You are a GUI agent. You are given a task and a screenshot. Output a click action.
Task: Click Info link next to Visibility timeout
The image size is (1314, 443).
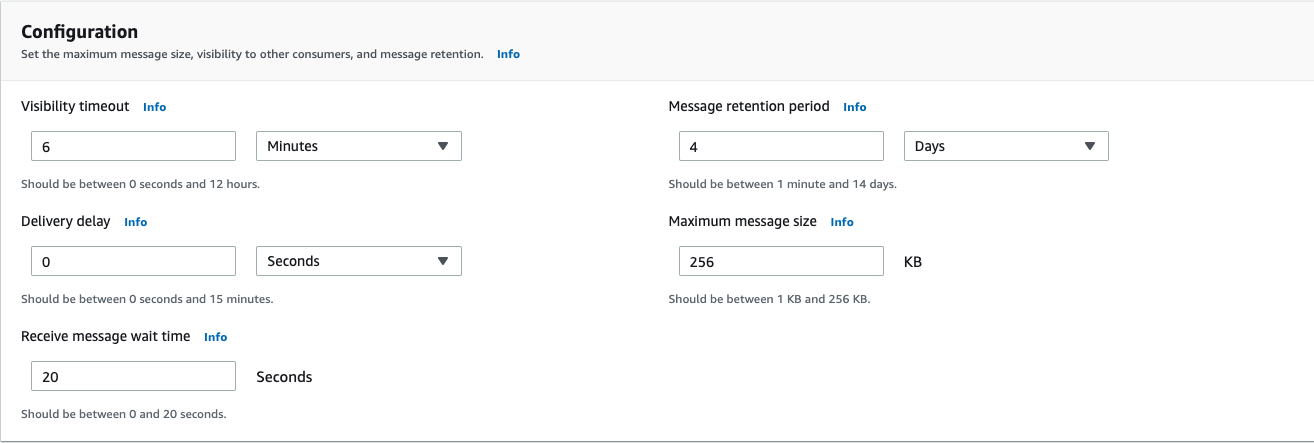pos(154,107)
